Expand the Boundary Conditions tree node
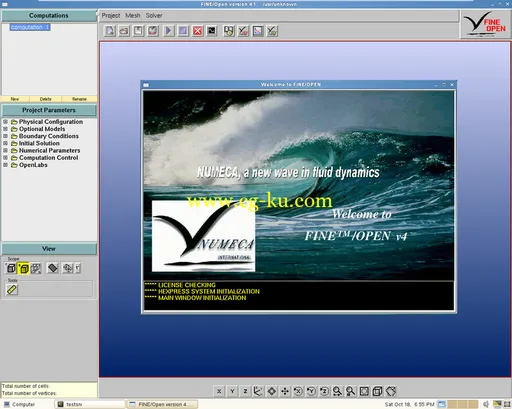Viewport: 512px width, 409px height. pyautogui.click(x=5, y=136)
